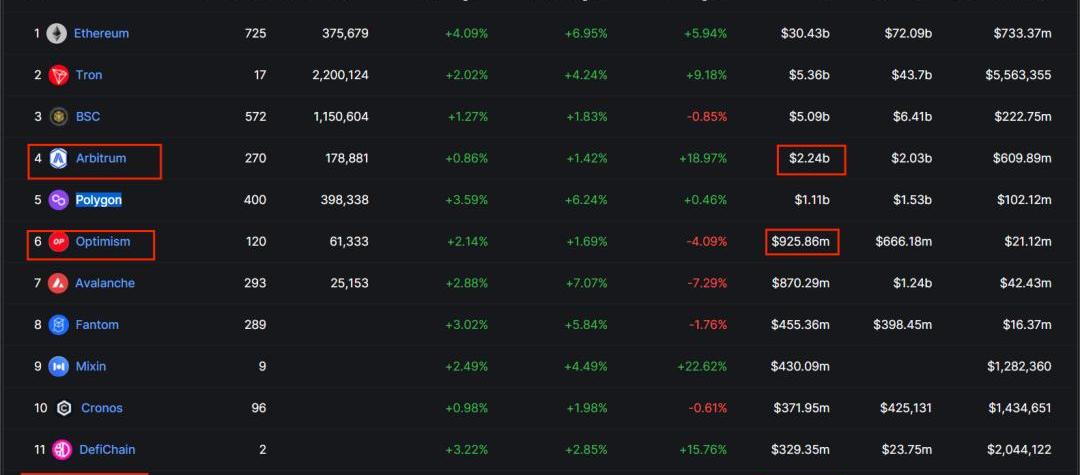
Task: Select the Arbitrum chain name link
Action: [x=101, y=158]
